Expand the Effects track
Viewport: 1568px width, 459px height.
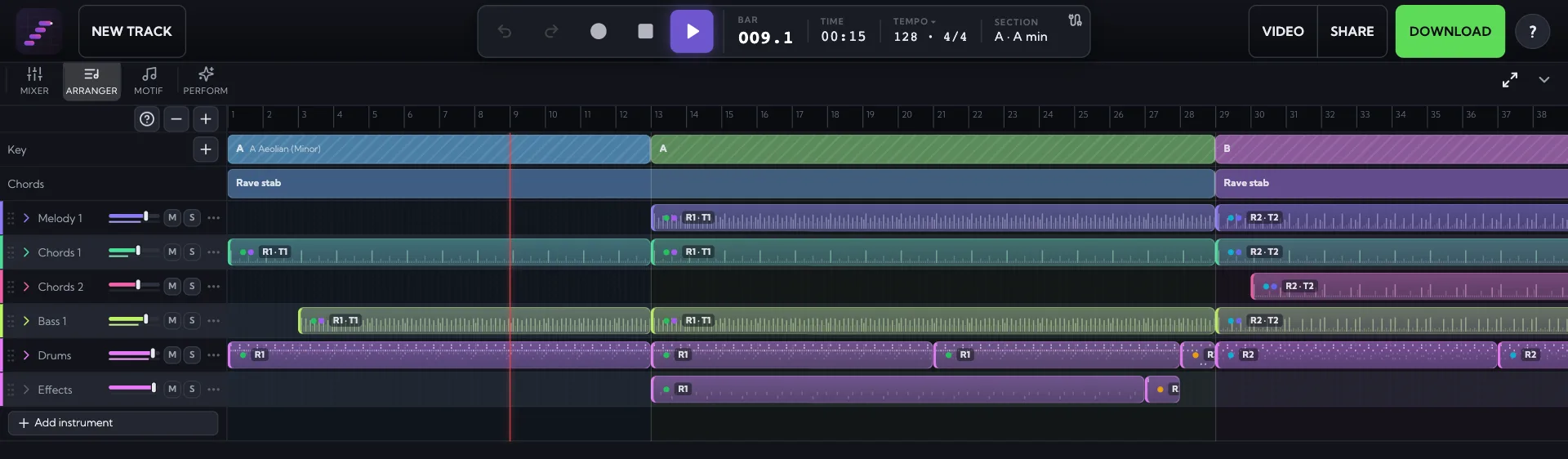pyautogui.click(x=26, y=390)
